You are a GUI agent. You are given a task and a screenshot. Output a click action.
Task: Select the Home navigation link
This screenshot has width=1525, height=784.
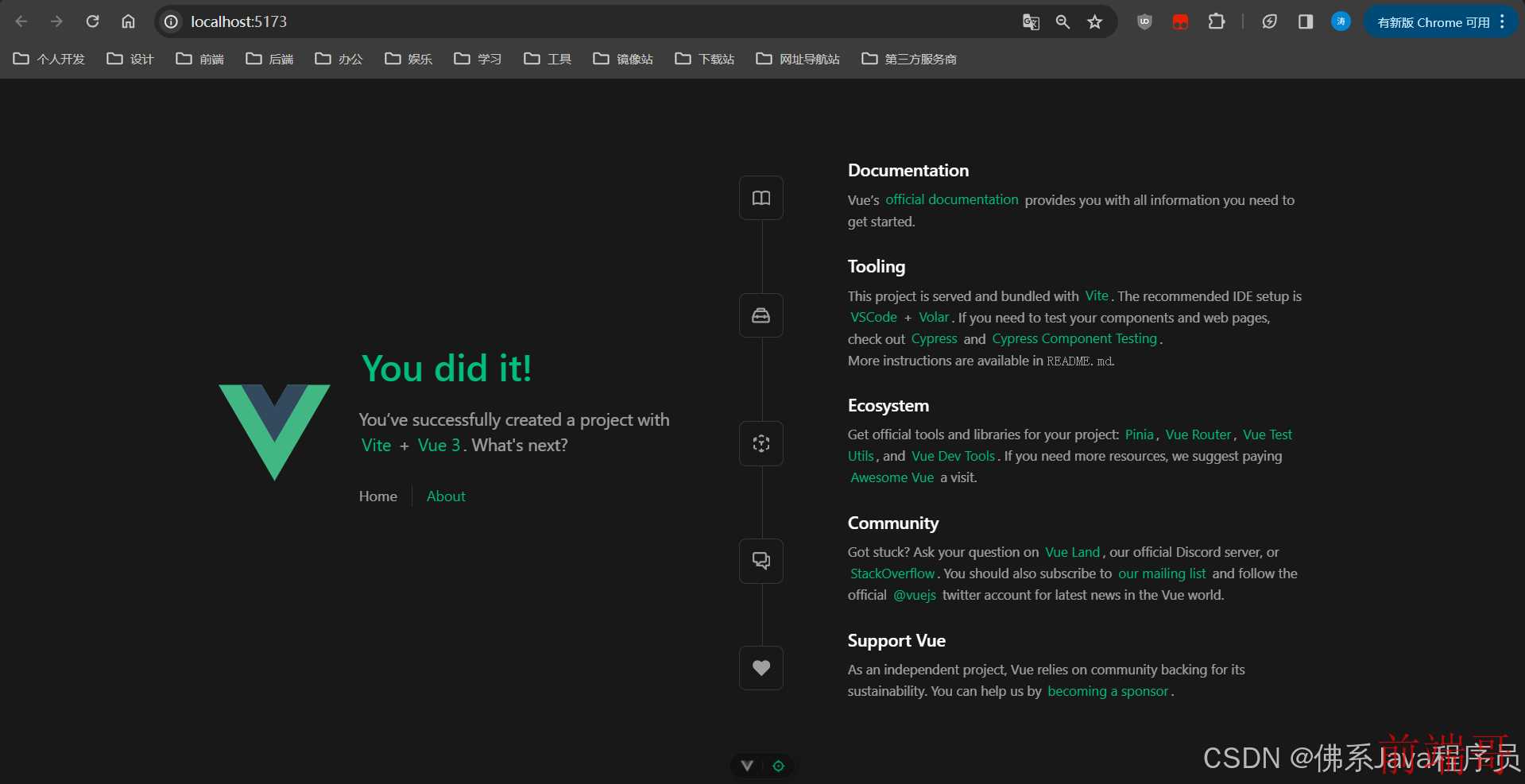[378, 496]
